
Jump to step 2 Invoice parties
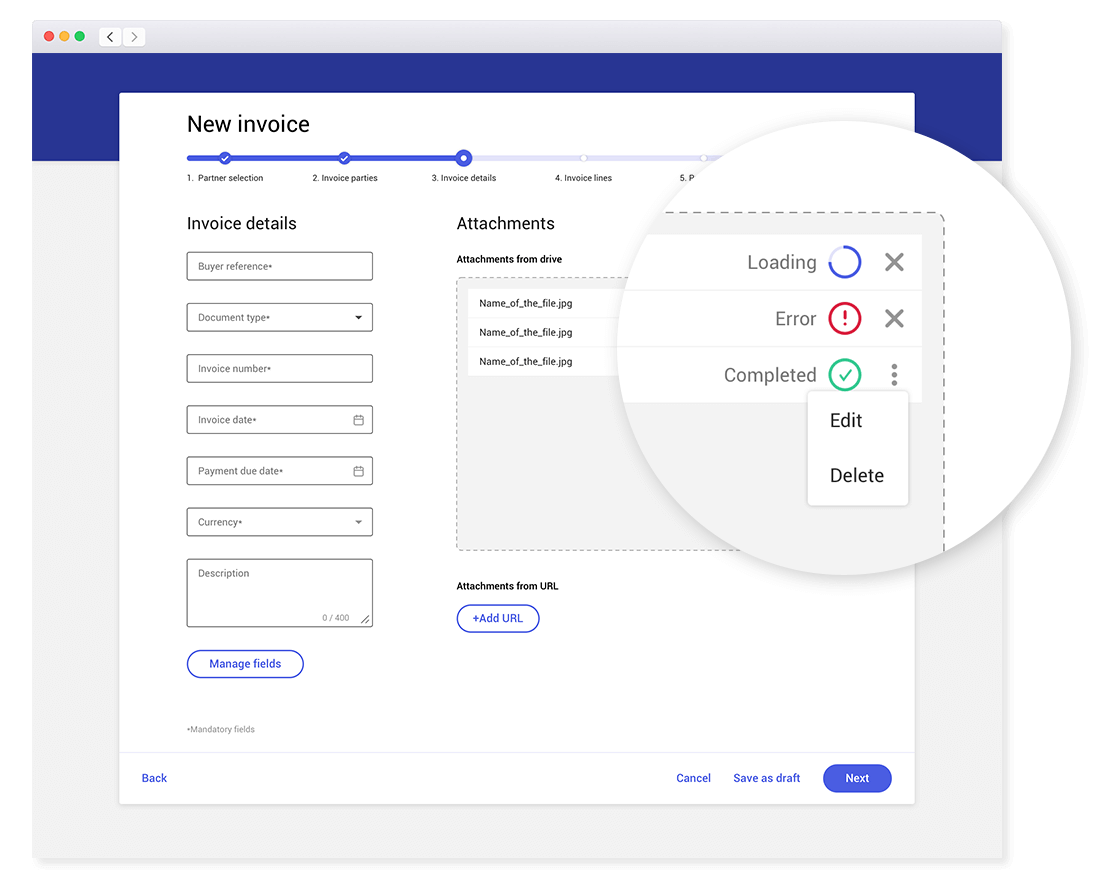click(x=344, y=158)
